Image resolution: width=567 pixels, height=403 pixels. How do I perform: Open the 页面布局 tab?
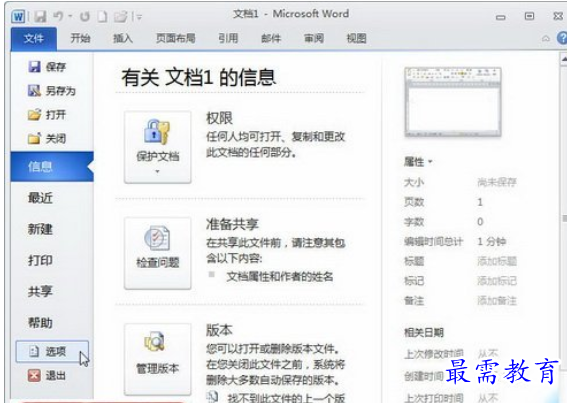tap(176, 38)
